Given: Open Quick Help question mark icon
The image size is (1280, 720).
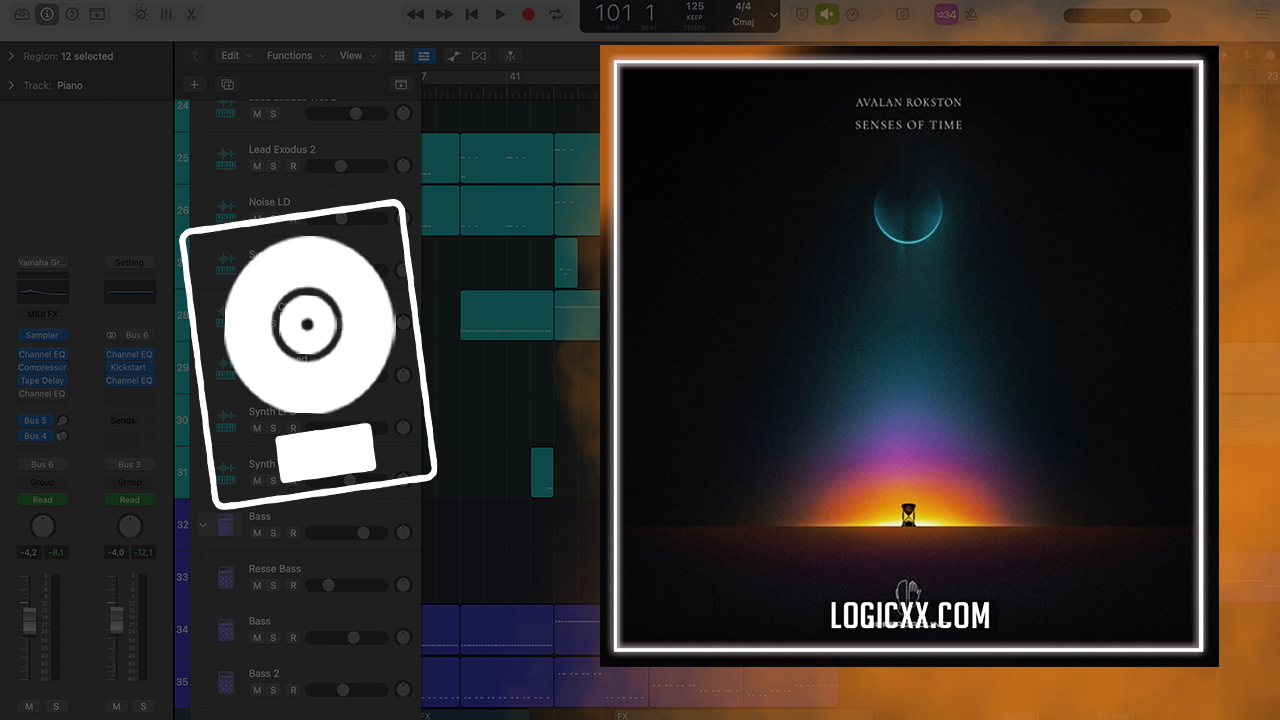Looking at the screenshot, I should point(72,14).
